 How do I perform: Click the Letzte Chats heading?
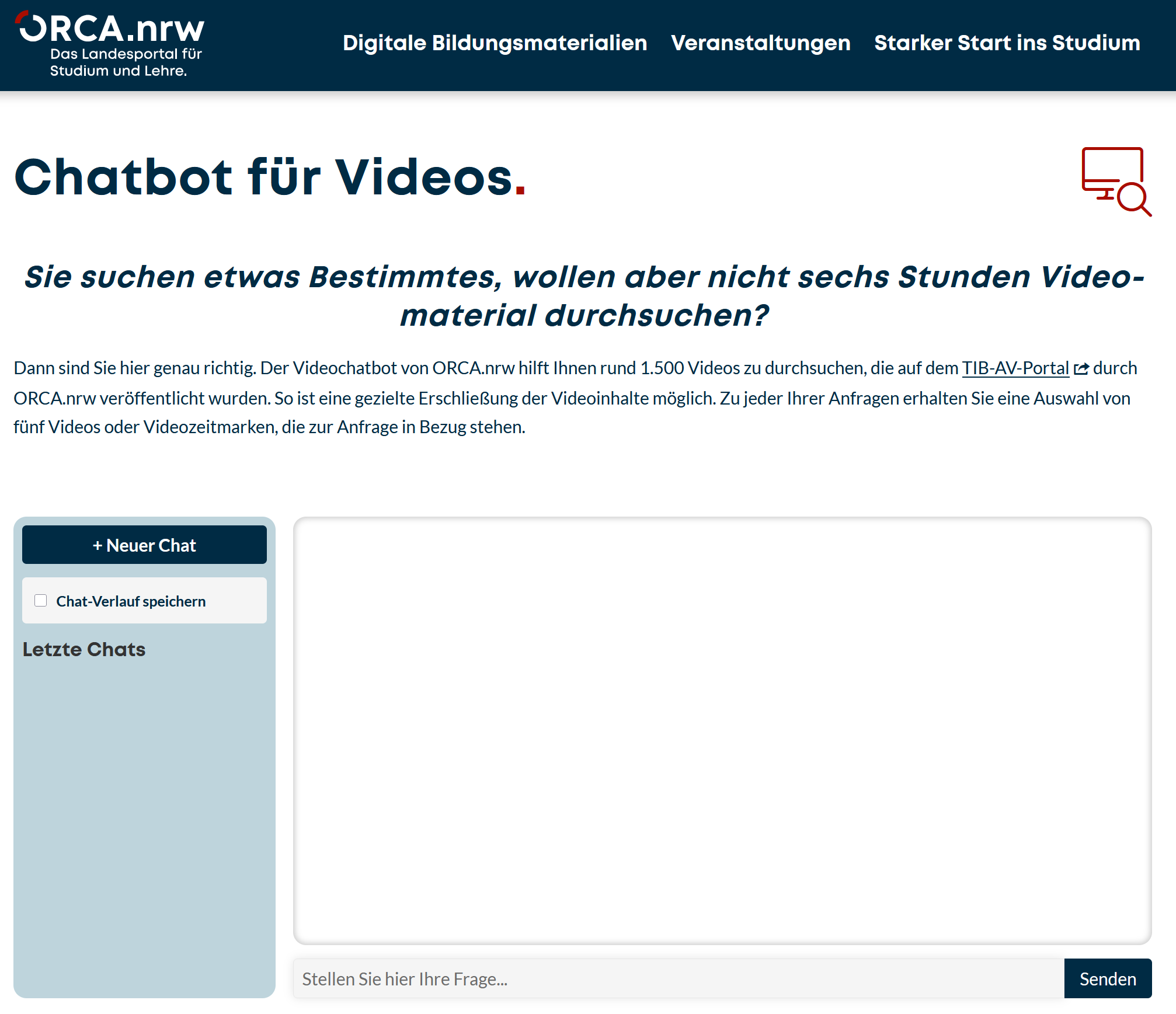click(83, 649)
